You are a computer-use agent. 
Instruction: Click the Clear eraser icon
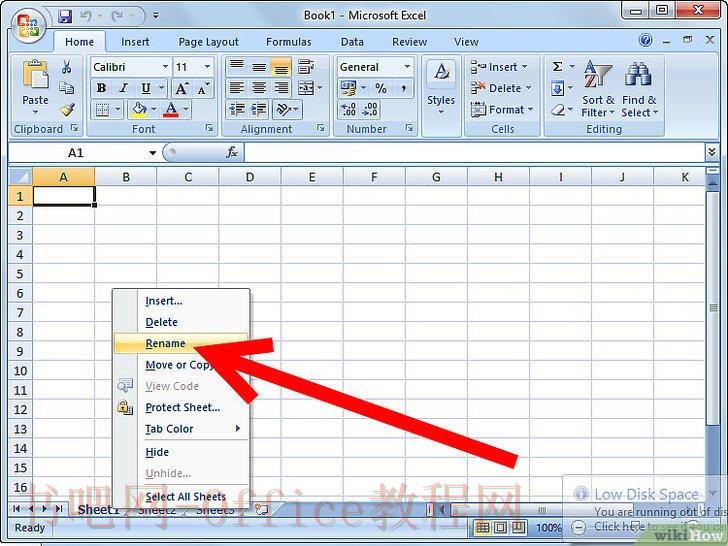pyautogui.click(x=558, y=110)
